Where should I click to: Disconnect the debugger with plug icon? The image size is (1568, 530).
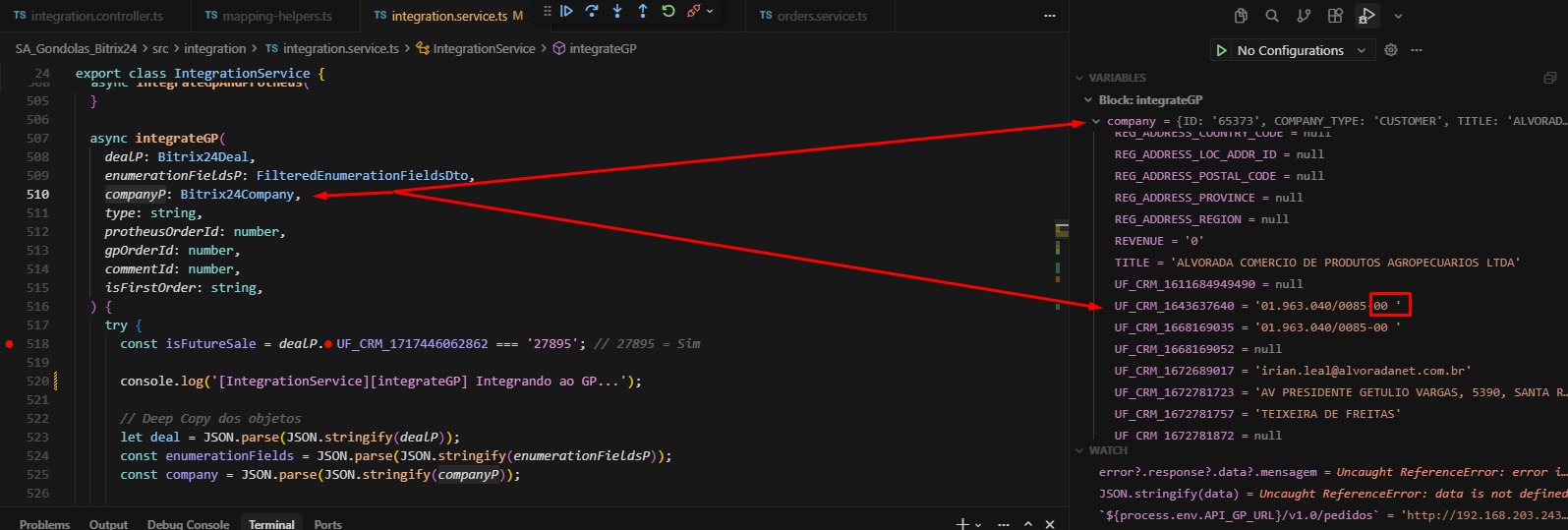694,11
